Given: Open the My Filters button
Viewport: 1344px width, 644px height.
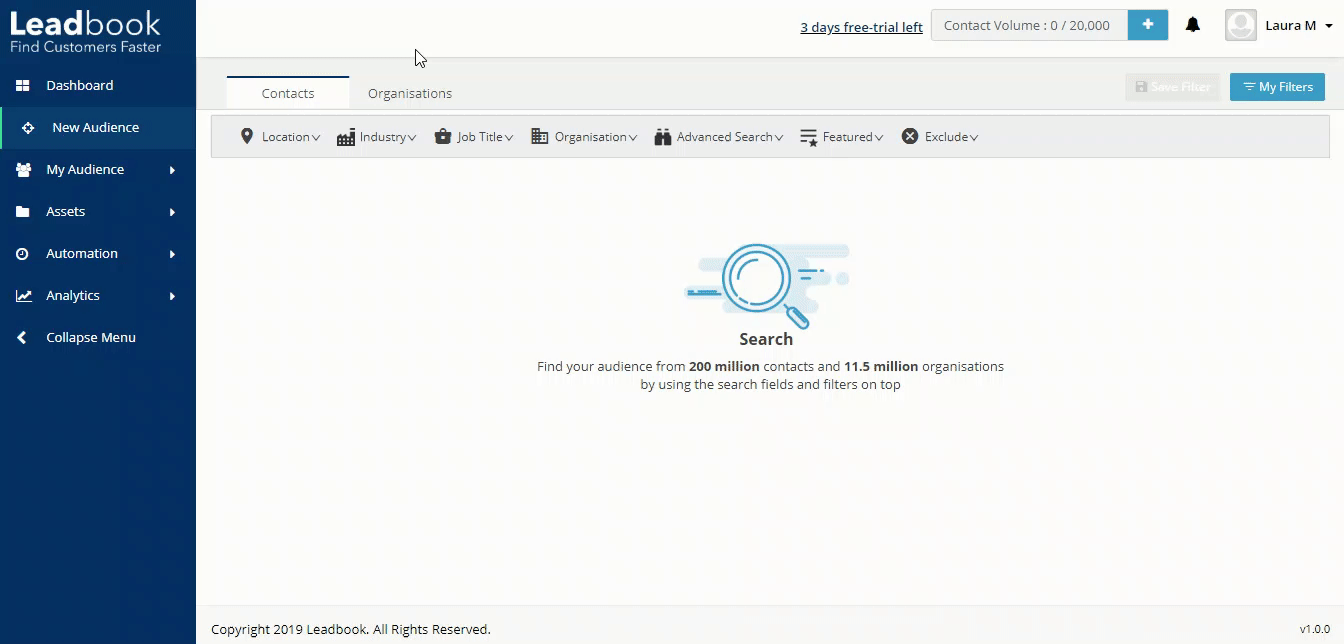Looking at the screenshot, I should click(x=1277, y=87).
